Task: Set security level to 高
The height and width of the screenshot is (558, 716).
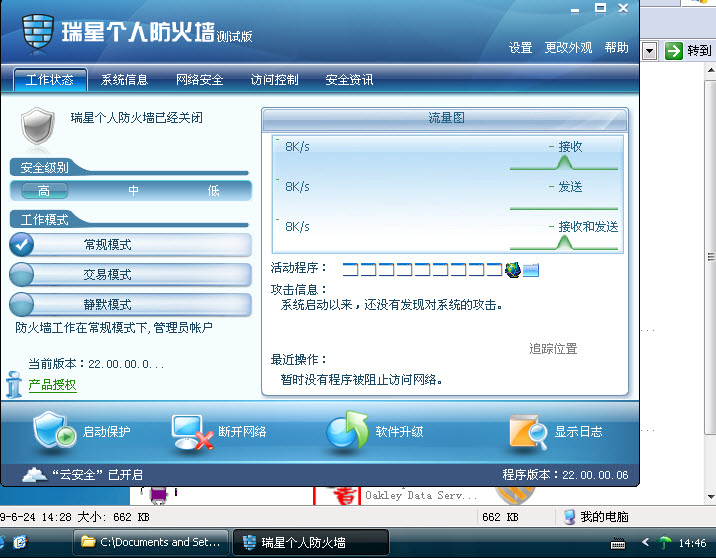Action: pos(44,191)
